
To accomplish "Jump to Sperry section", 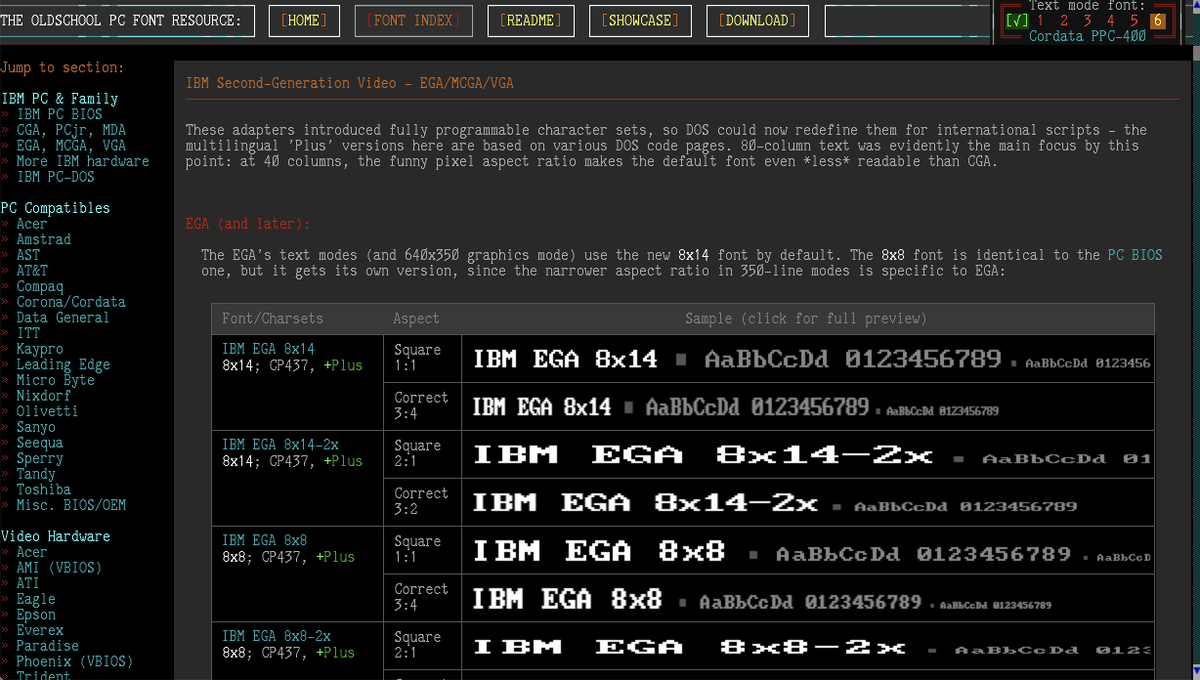I will (40, 458).
